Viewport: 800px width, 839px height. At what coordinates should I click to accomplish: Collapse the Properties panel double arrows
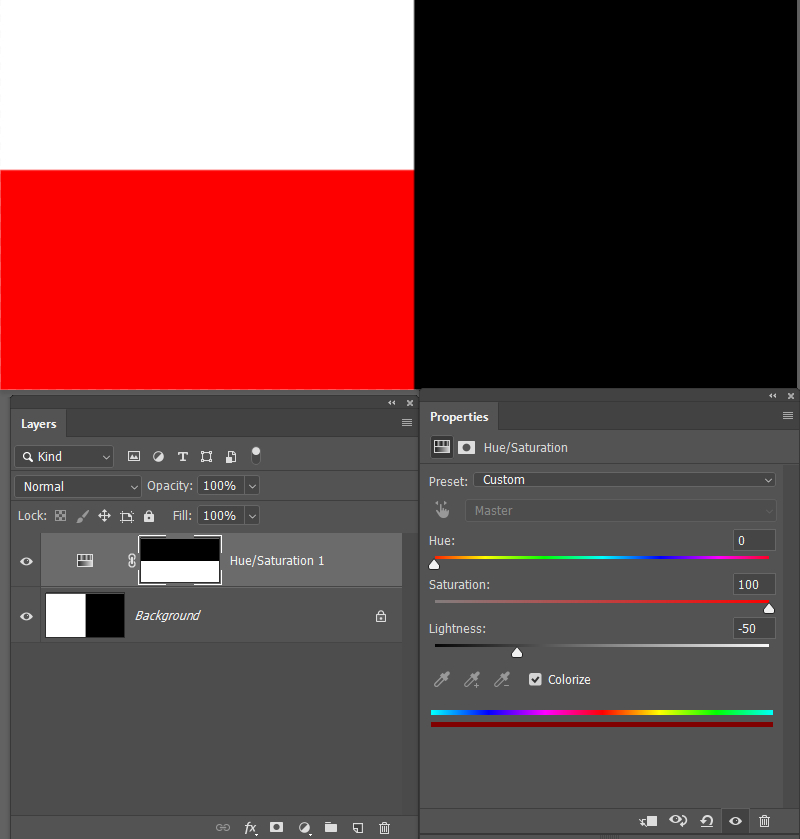[773, 396]
